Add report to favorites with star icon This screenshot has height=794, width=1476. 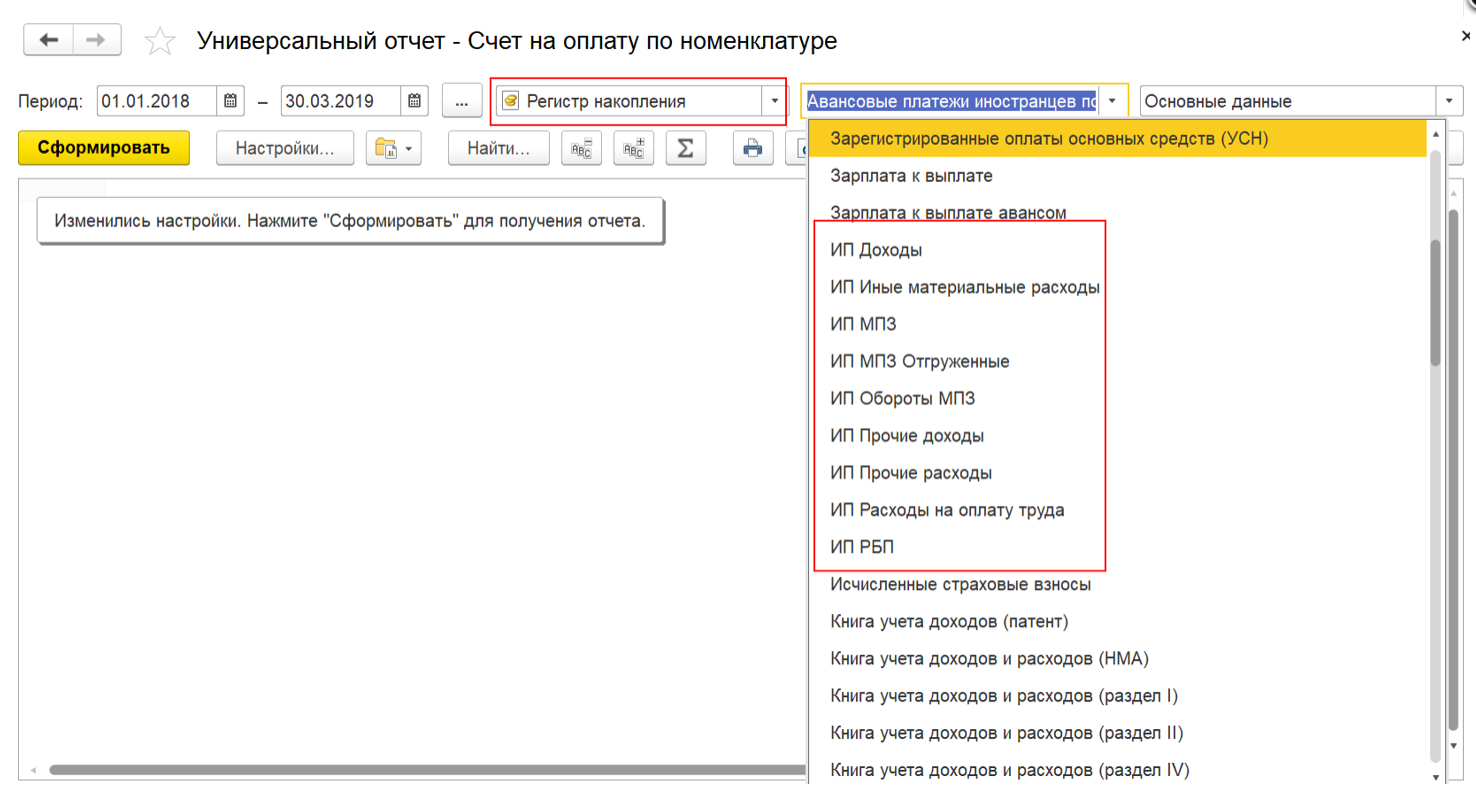click(160, 41)
